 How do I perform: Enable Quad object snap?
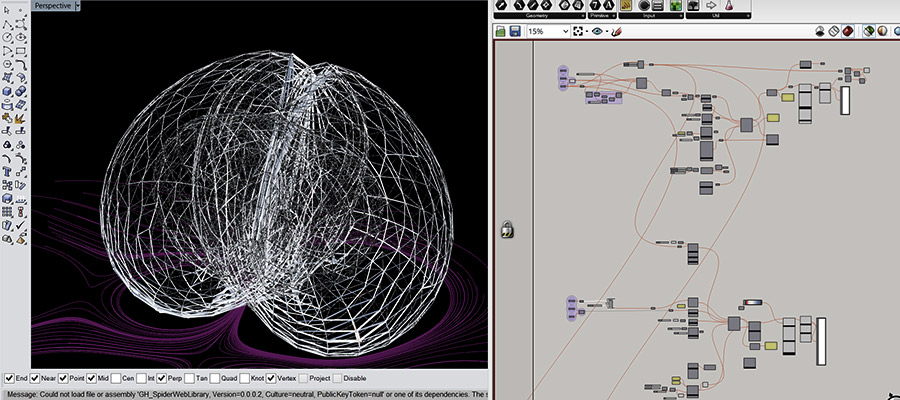click(x=215, y=378)
